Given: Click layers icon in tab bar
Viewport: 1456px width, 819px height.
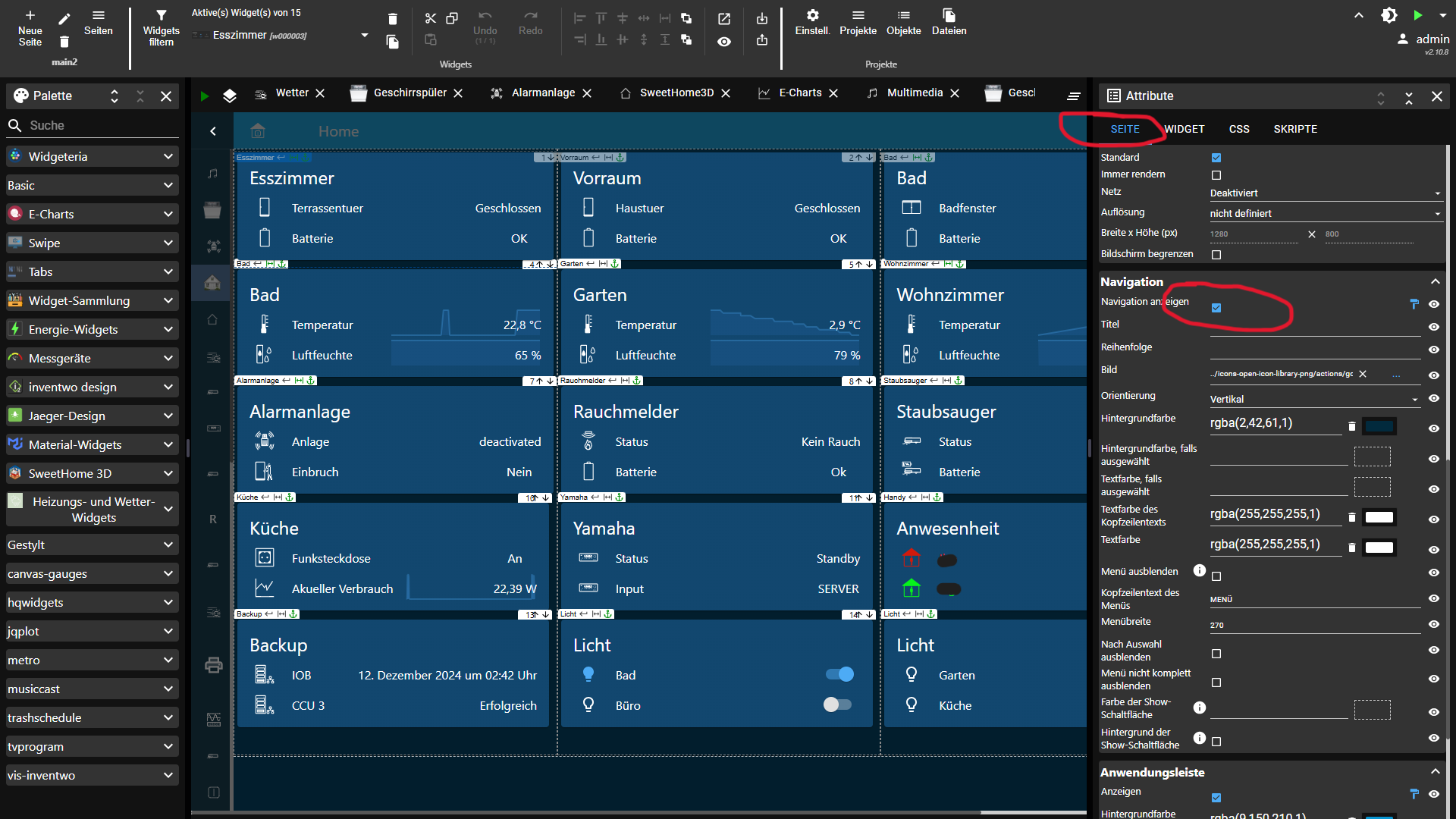Looking at the screenshot, I should [x=230, y=96].
